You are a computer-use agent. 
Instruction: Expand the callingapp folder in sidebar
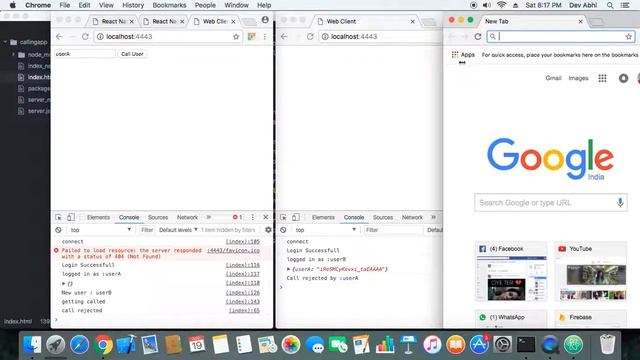point(5,42)
